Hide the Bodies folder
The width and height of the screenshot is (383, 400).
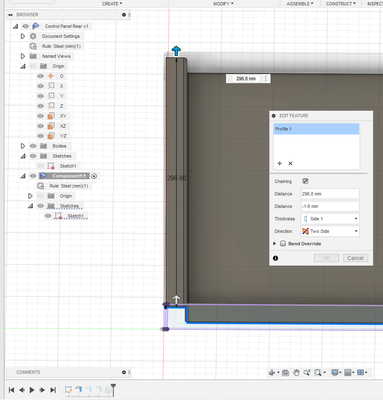(x=33, y=146)
